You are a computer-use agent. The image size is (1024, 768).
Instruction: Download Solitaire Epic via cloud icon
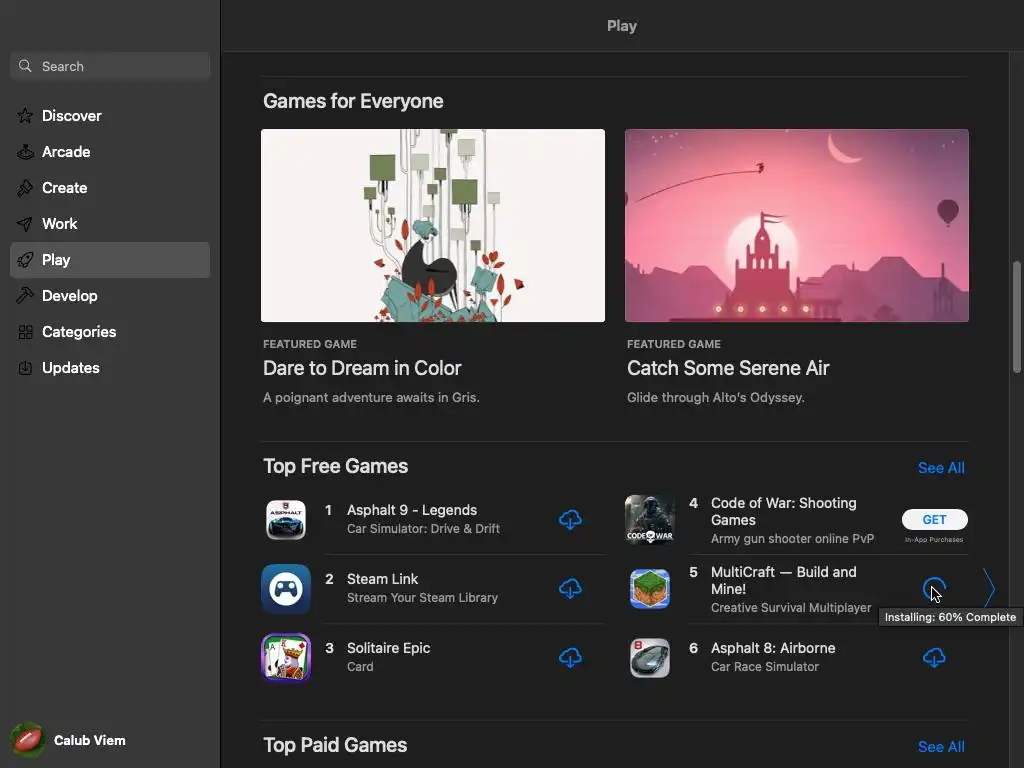570,658
